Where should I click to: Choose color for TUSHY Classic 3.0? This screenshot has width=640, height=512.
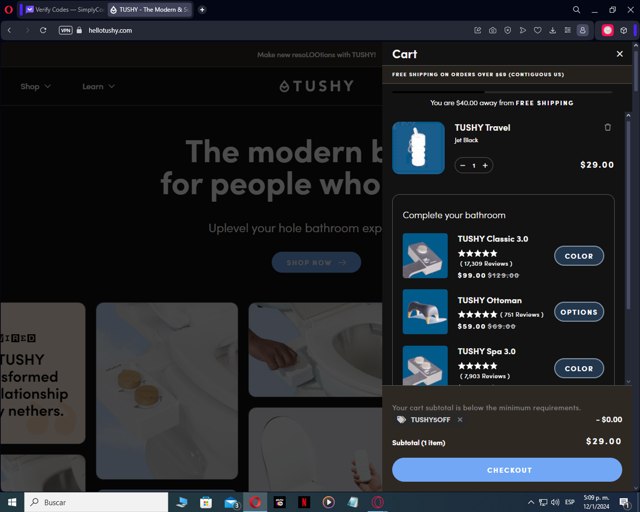(x=579, y=256)
